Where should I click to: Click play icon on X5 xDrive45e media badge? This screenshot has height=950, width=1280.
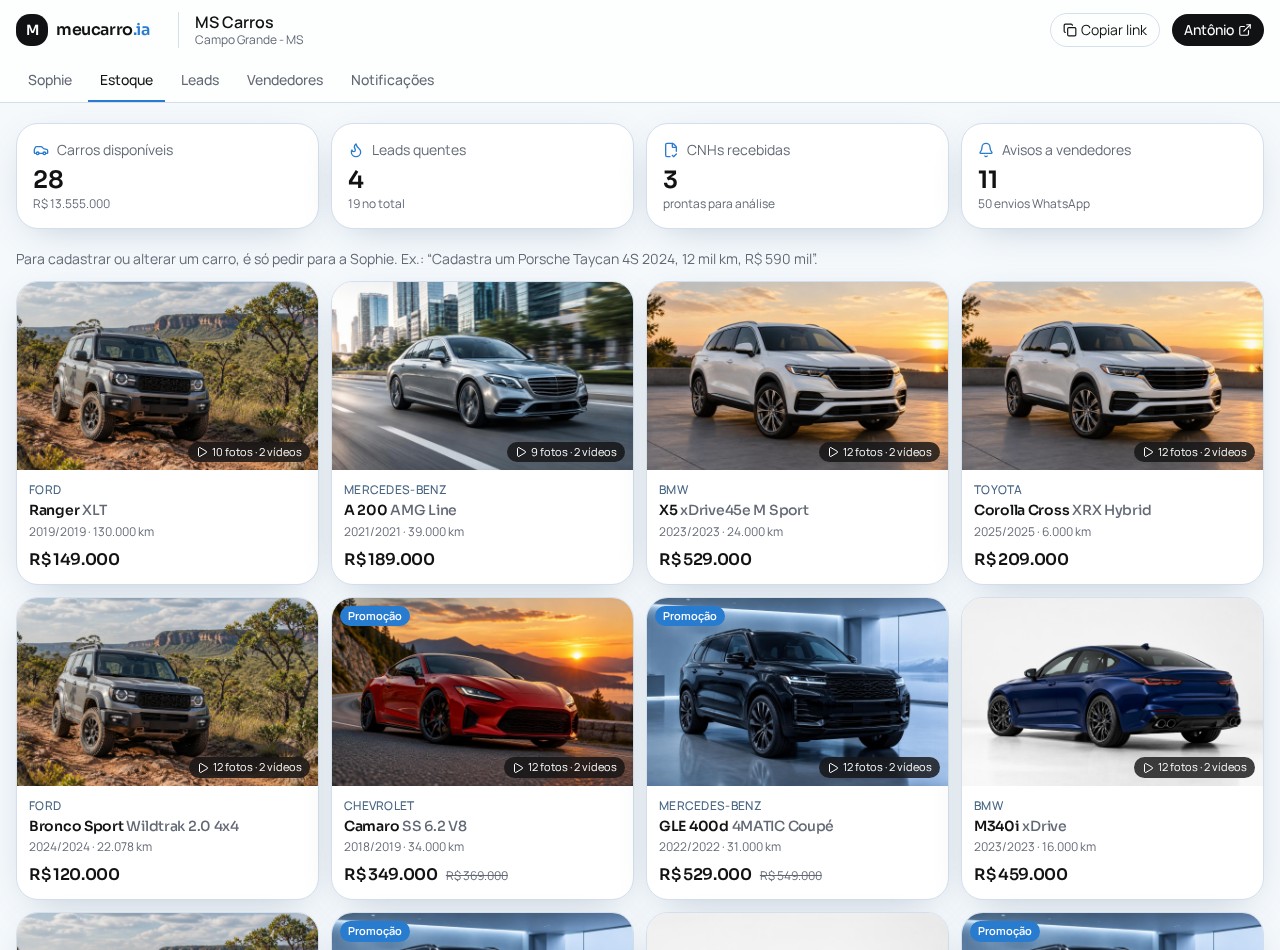[833, 452]
